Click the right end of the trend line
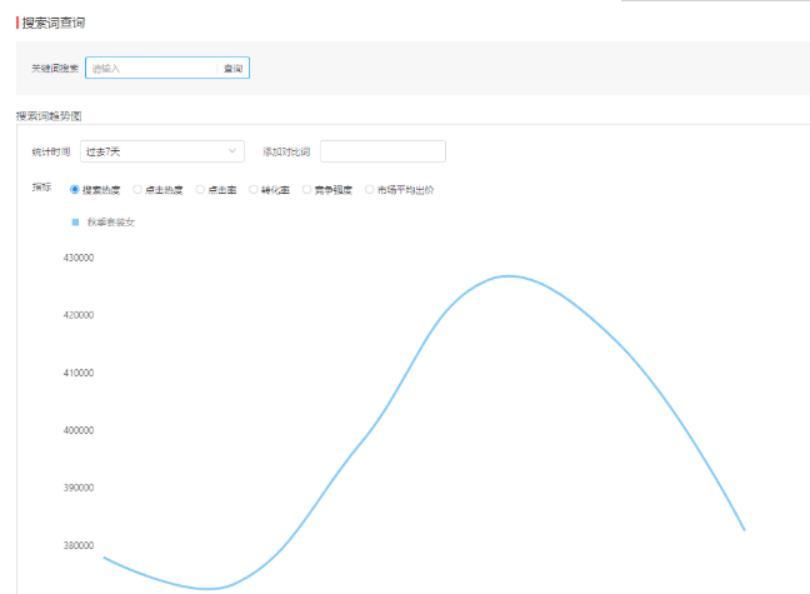The height and width of the screenshot is (594, 810). [744, 529]
